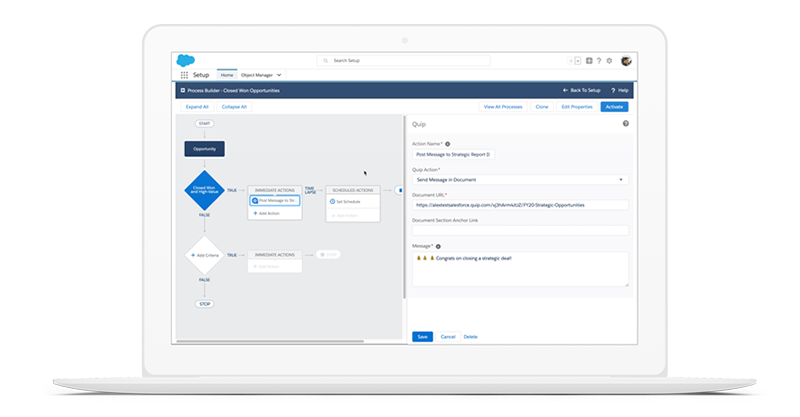
Task: Click the canvas vertical scrollbar
Action: pos(404,207)
